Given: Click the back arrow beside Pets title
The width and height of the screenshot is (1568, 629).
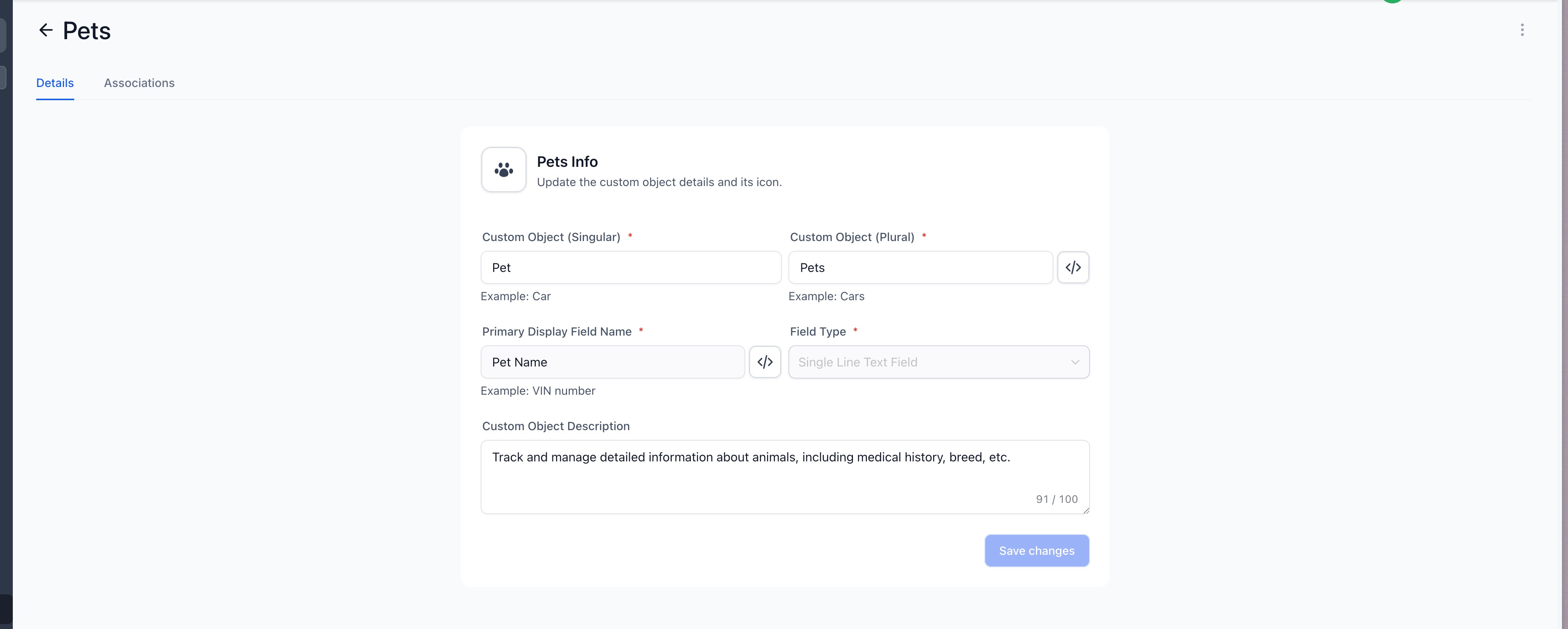Looking at the screenshot, I should pos(46,30).
